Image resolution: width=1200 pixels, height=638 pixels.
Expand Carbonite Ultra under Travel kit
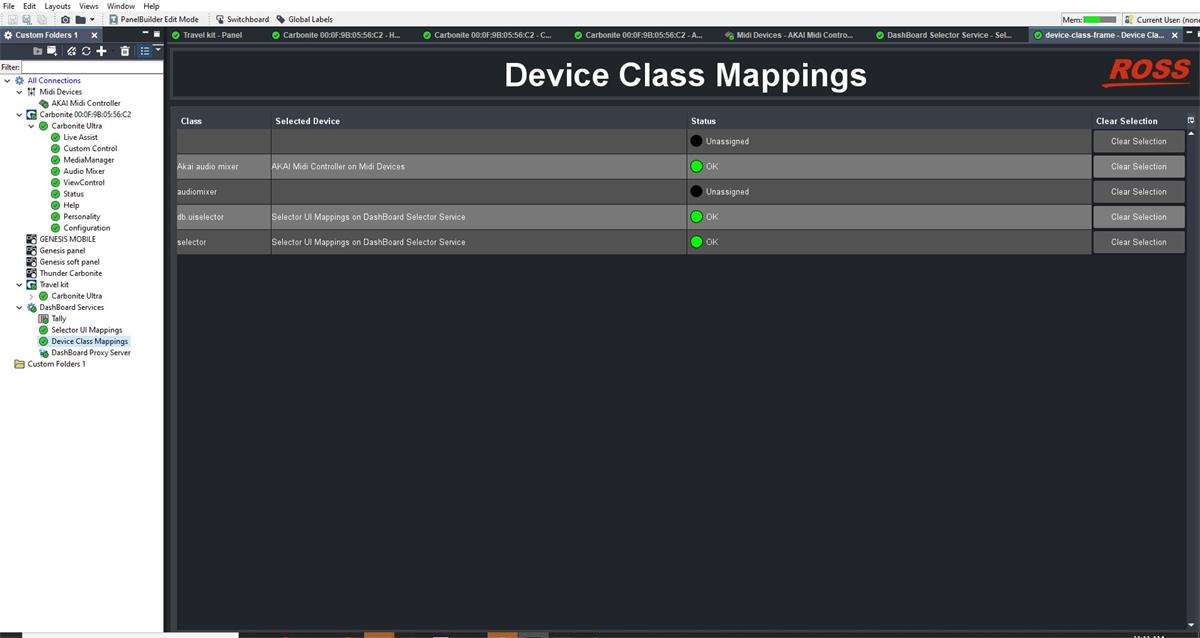click(31, 296)
